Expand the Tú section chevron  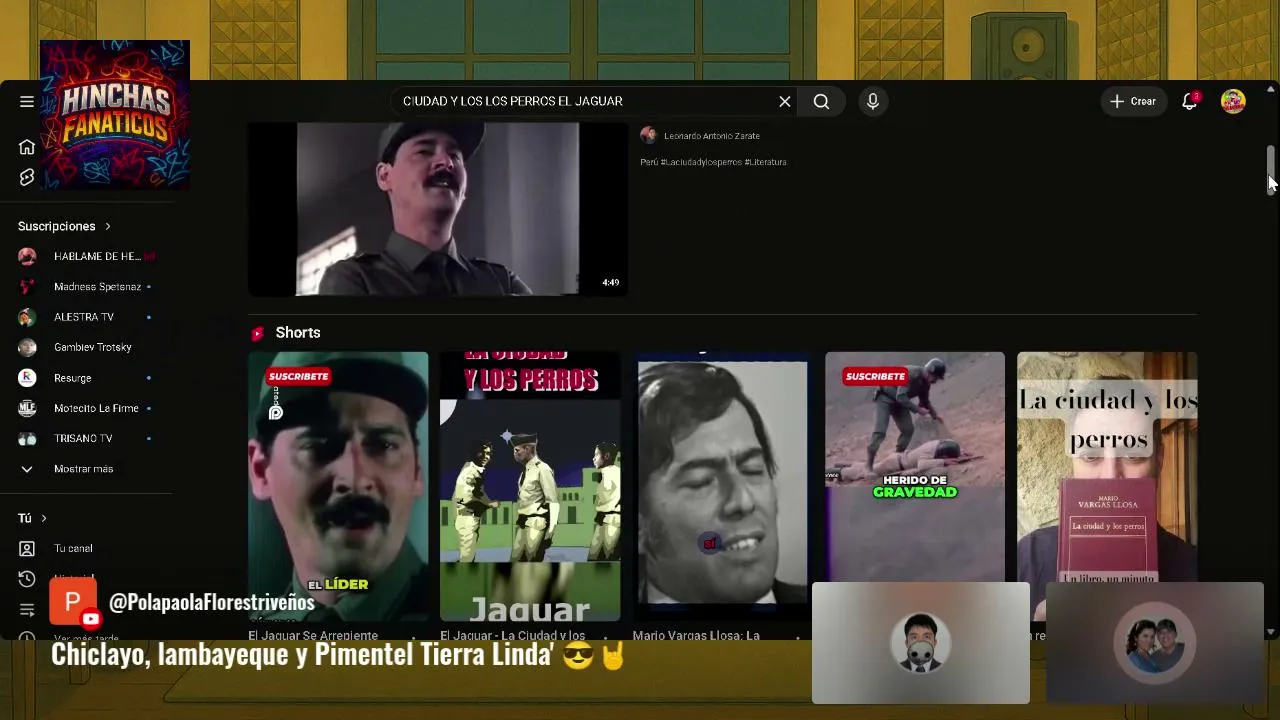point(44,518)
